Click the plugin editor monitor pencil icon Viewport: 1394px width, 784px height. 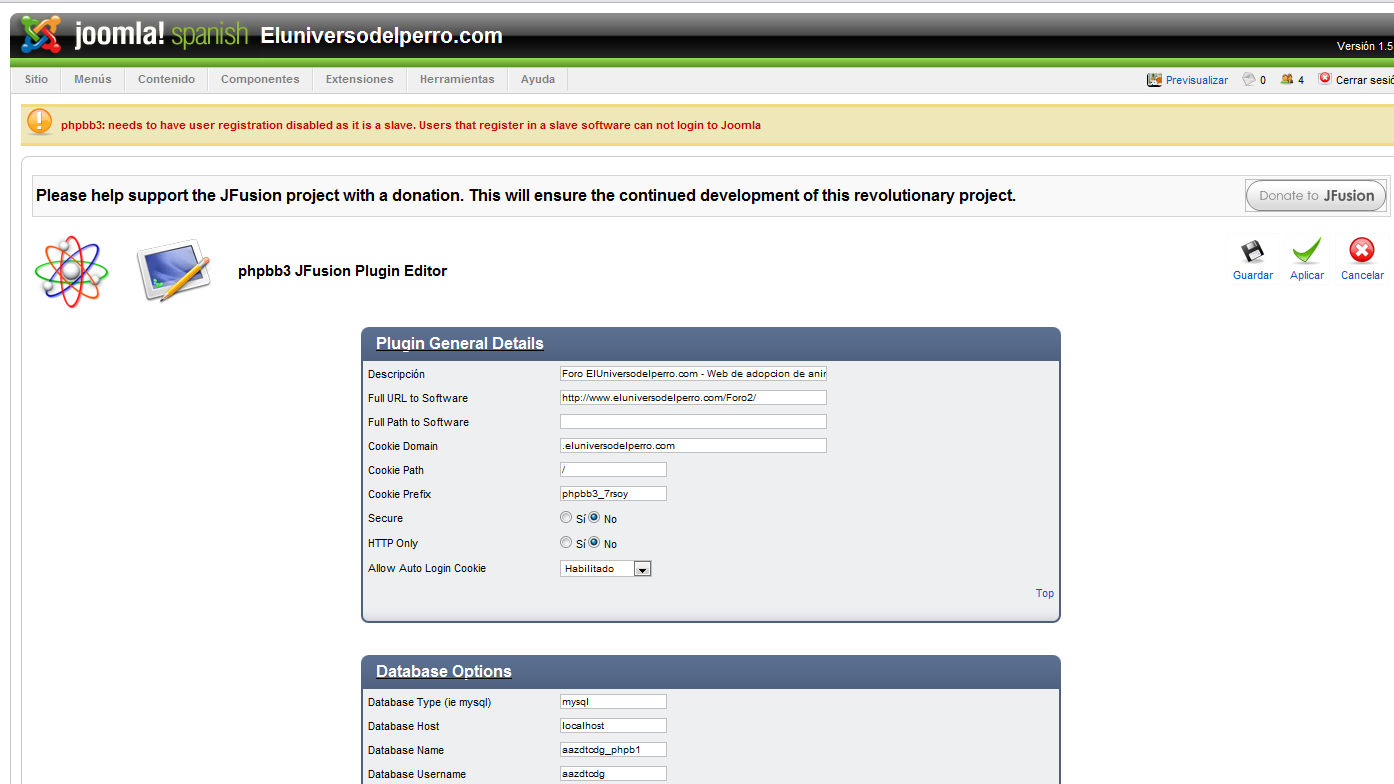[174, 270]
